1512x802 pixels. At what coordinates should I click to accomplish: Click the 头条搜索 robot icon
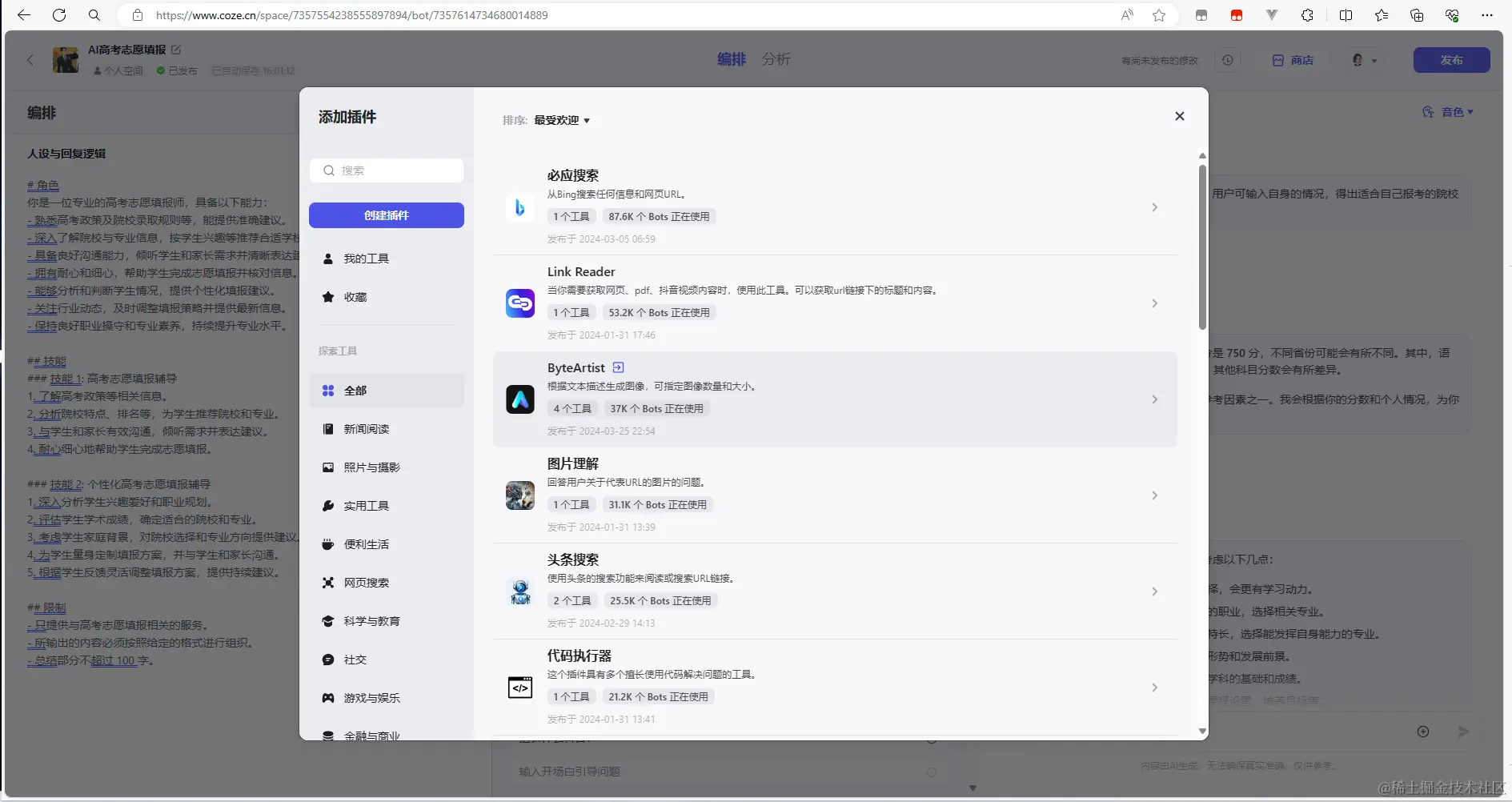520,591
